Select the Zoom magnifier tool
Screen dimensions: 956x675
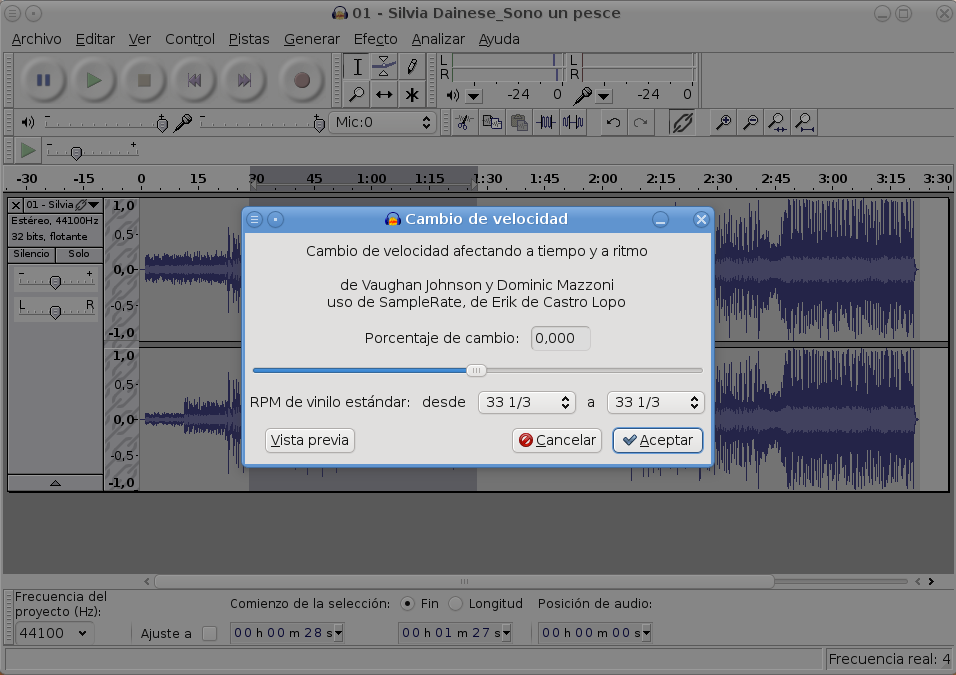[x=357, y=94]
